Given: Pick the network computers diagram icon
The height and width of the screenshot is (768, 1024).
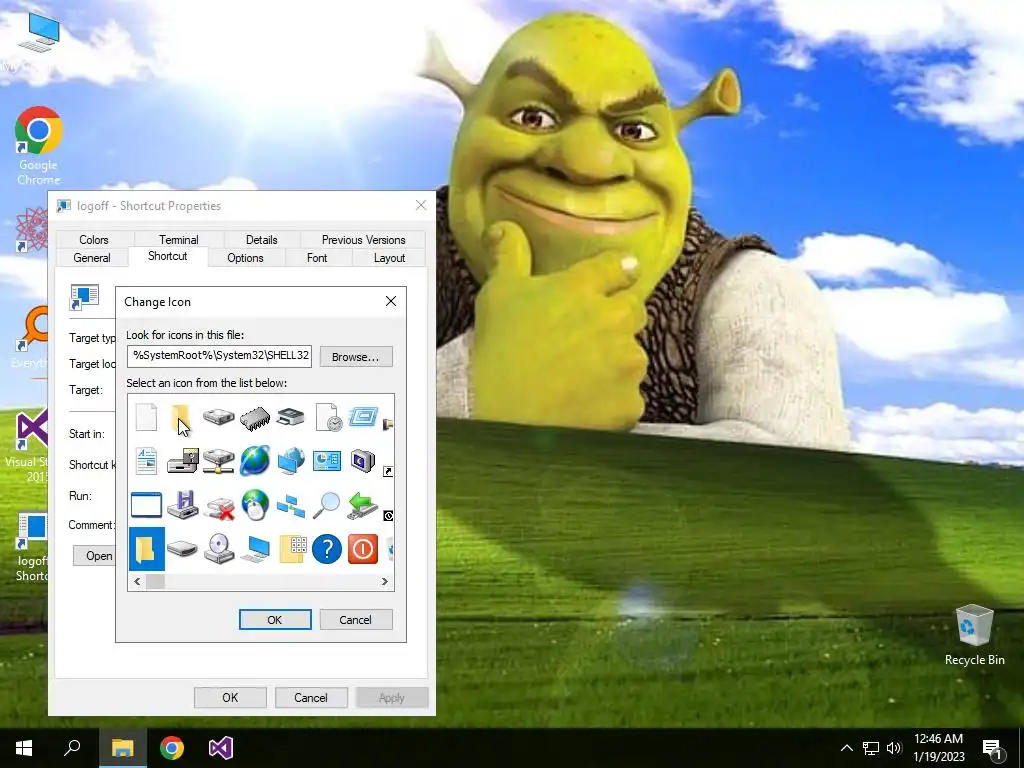Looking at the screenshot, I should pos(291,505).
